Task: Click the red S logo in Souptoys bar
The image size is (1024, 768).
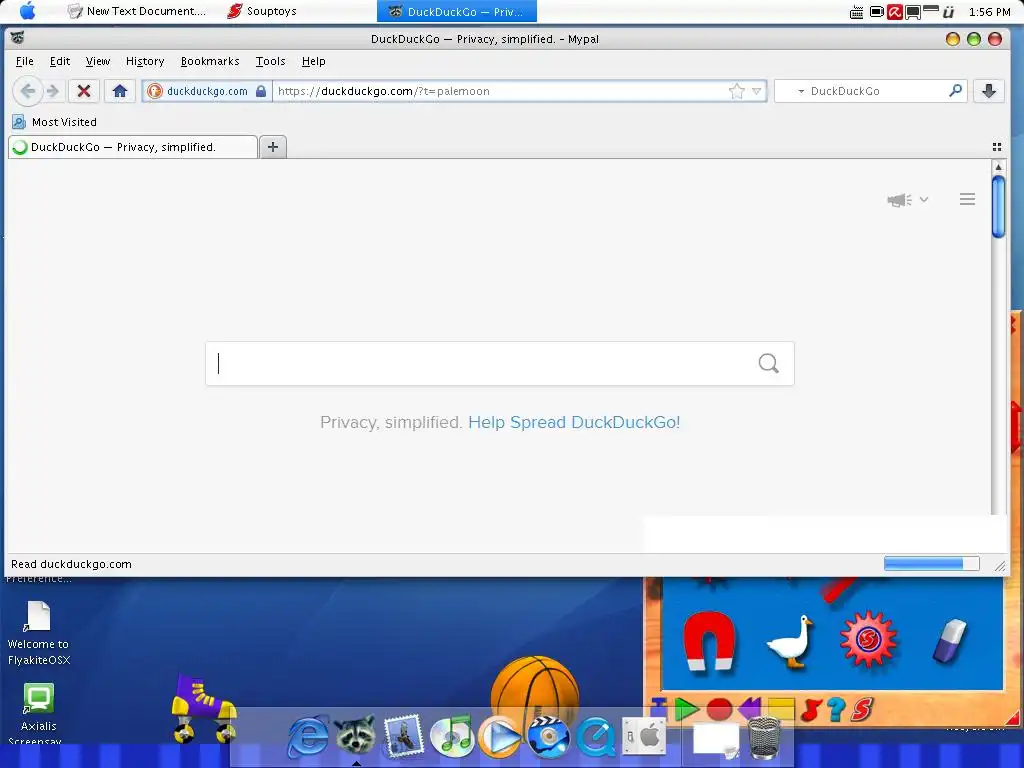Action: pyautogui.click(x=862, y=710)
